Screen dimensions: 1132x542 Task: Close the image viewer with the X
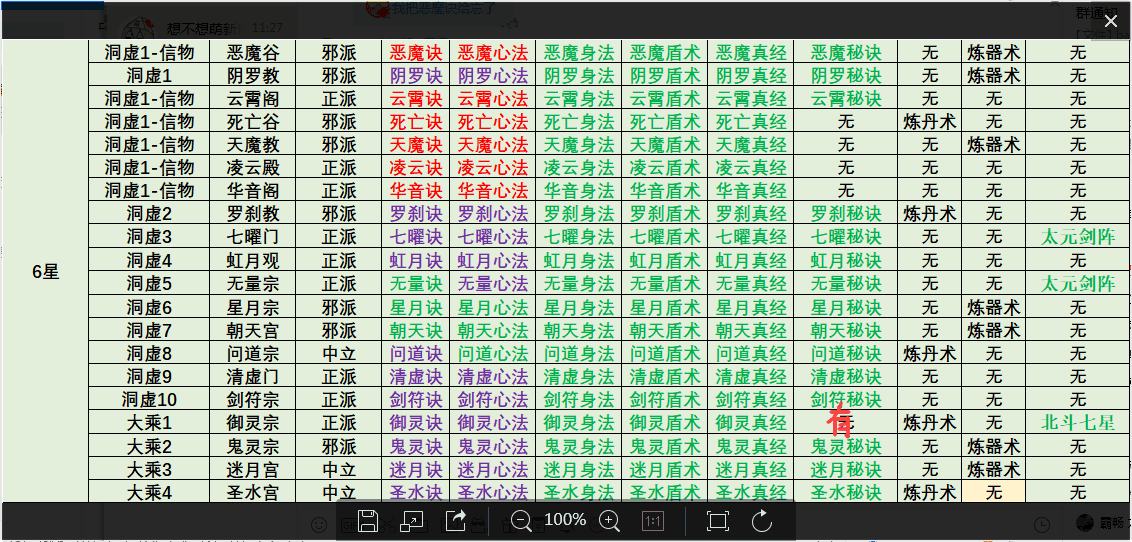coord(1111,21)
